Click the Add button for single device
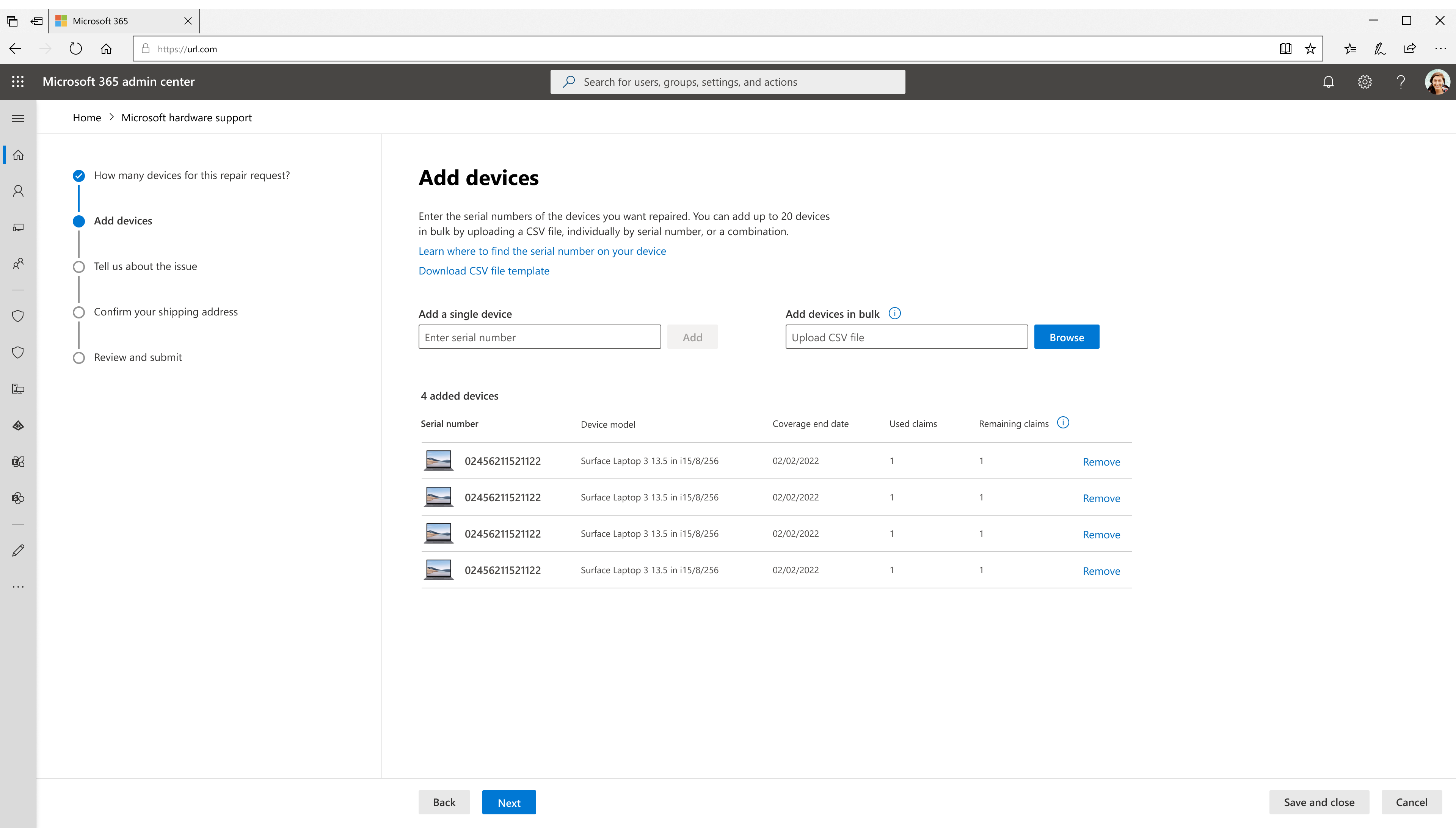The height and width of the screenshot is (828, 1456). (x=692, y=337)
